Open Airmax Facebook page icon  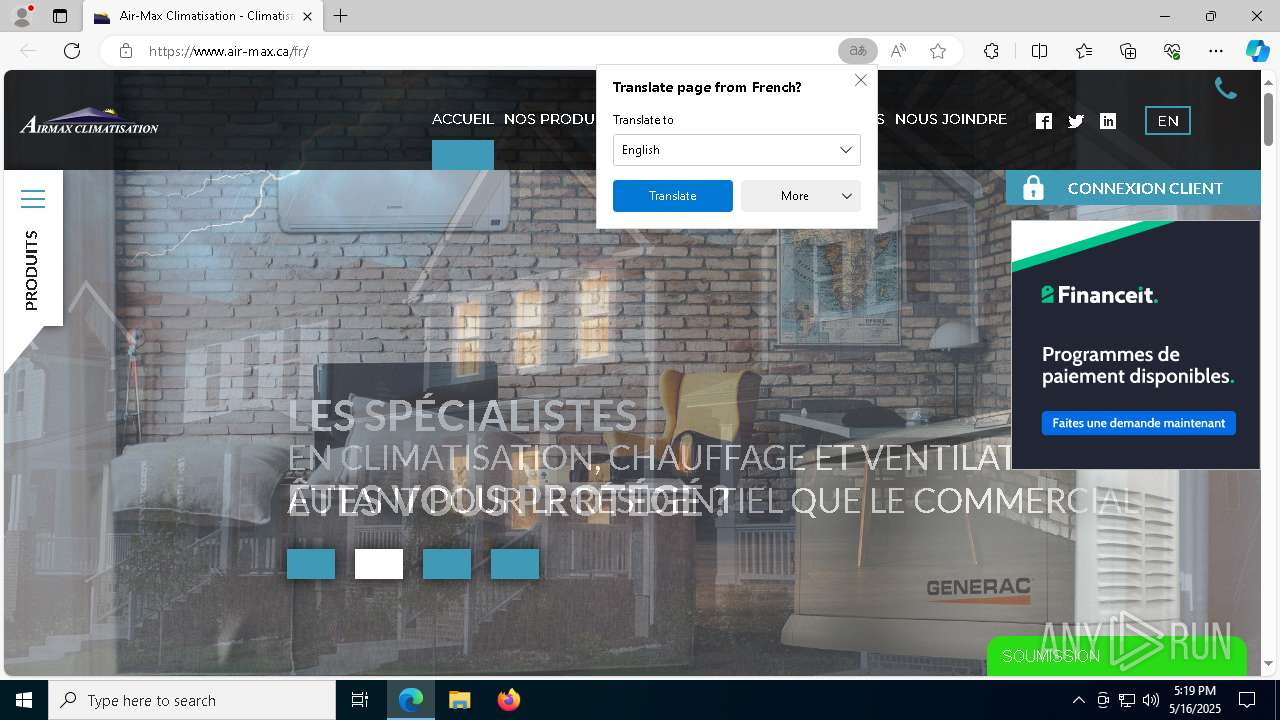[x=1044, y=121]
